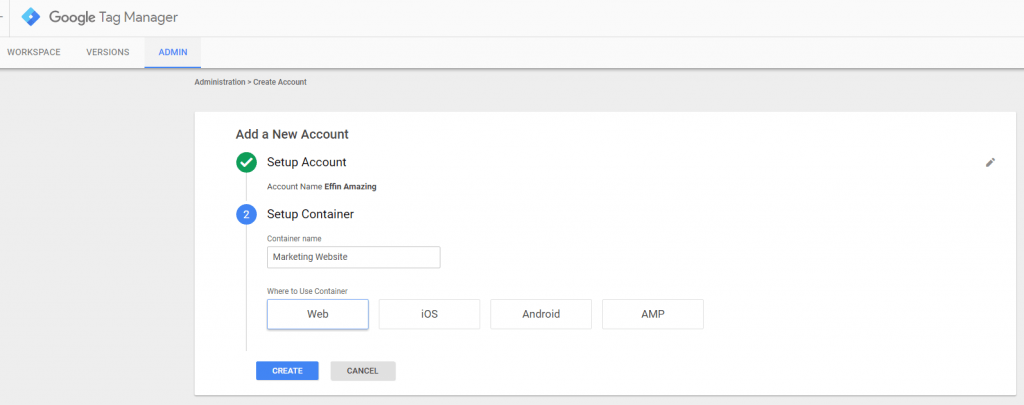Select the AMP container option

click(x=652, y=314)
